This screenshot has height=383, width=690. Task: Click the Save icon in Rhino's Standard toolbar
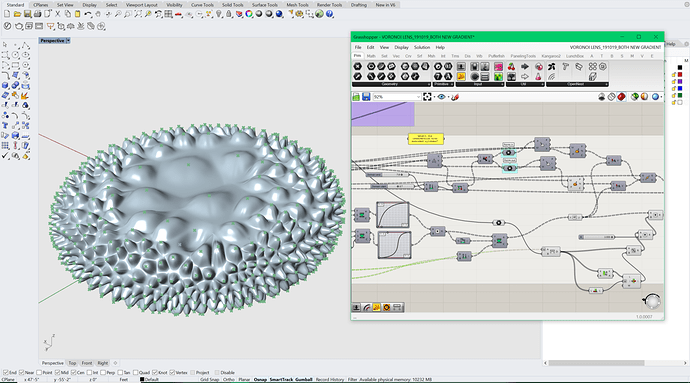(27, 15)
